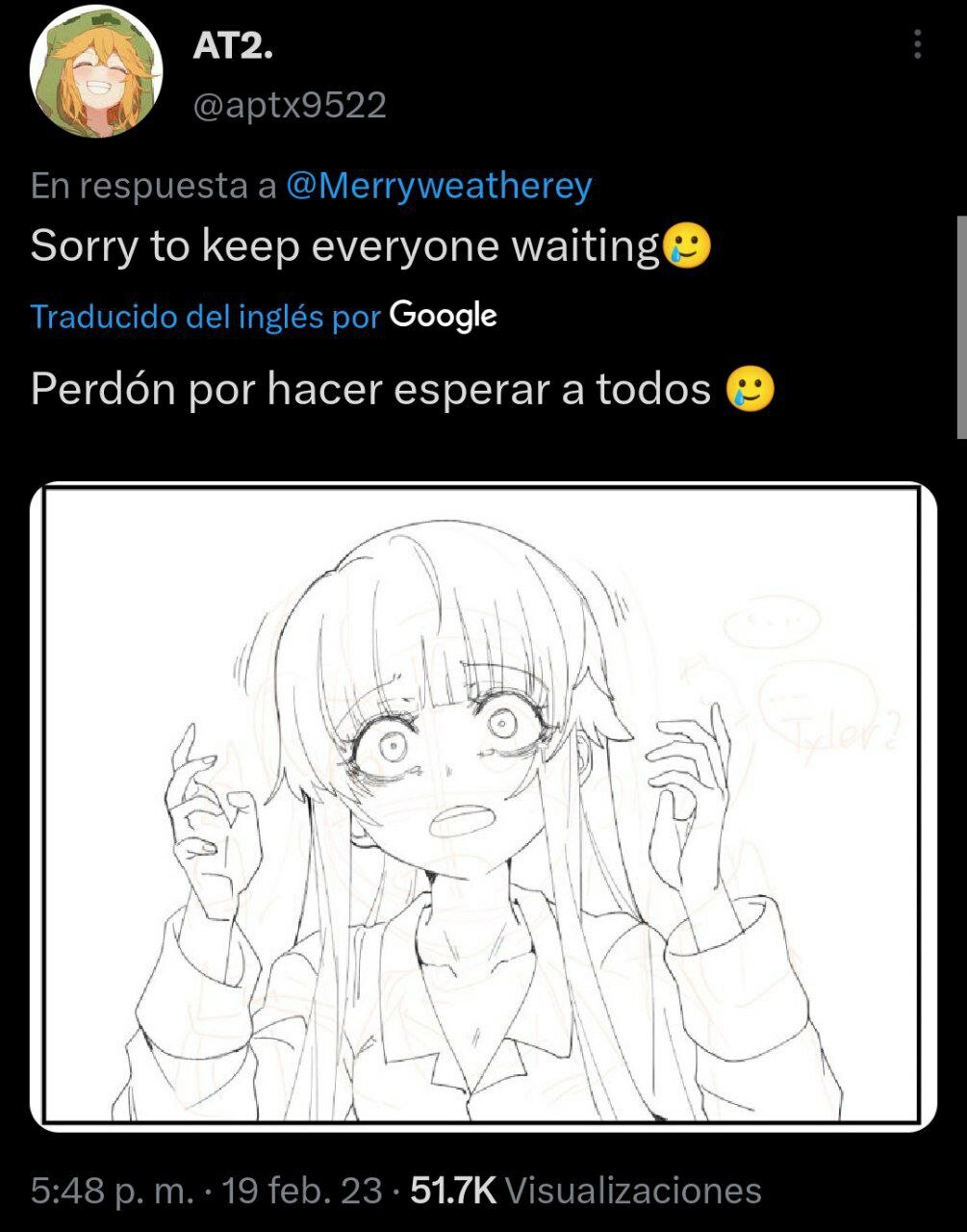Viewport: 967px width, 1232px height.
Task: Click the small dotted speech bubble in the sketch
Action: point(773,622)
